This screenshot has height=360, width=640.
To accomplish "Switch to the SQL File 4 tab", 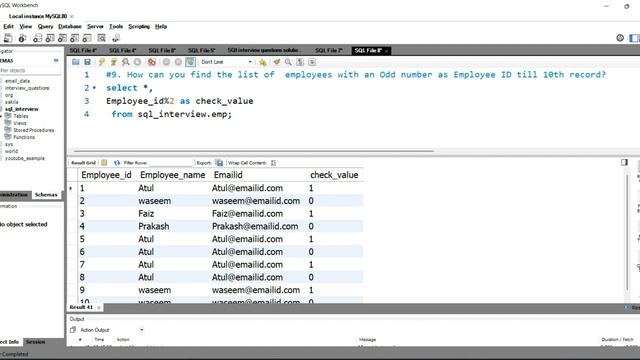I will coord(122,50).
